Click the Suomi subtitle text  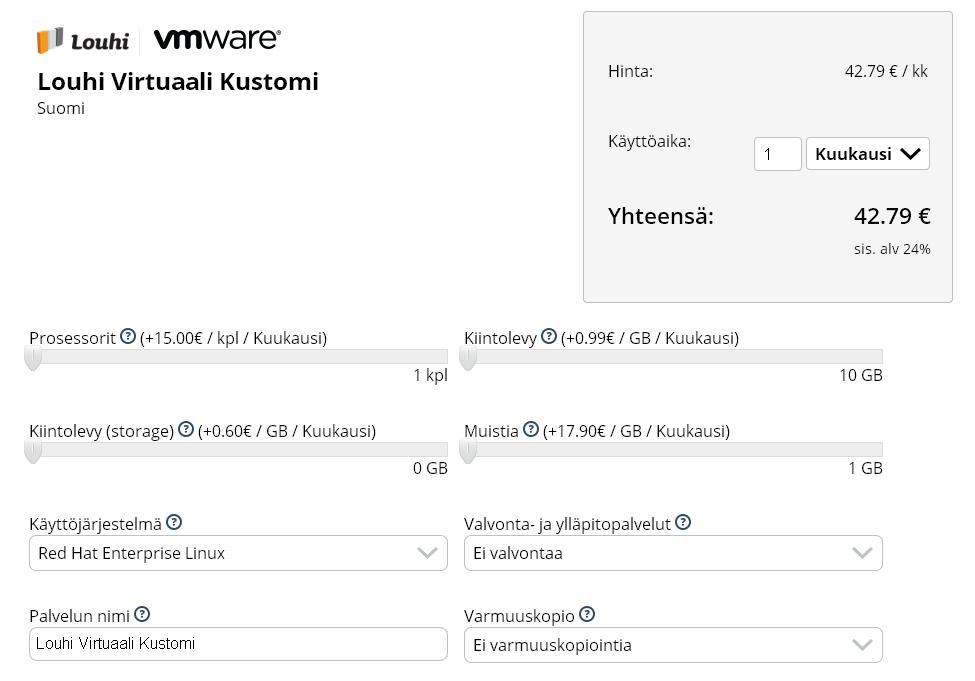click(61, 108)
